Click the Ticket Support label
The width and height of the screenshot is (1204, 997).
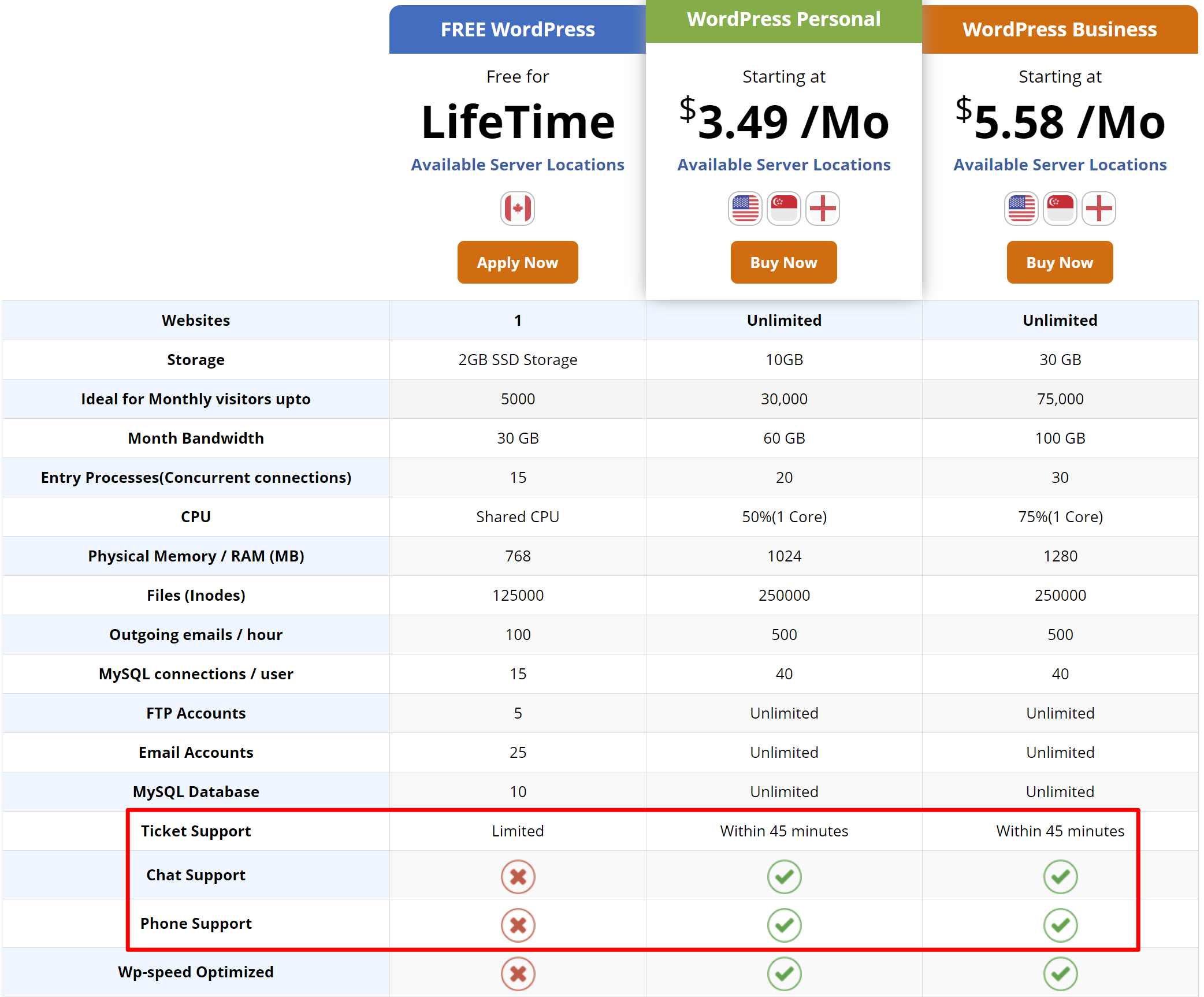coord(196,831)
